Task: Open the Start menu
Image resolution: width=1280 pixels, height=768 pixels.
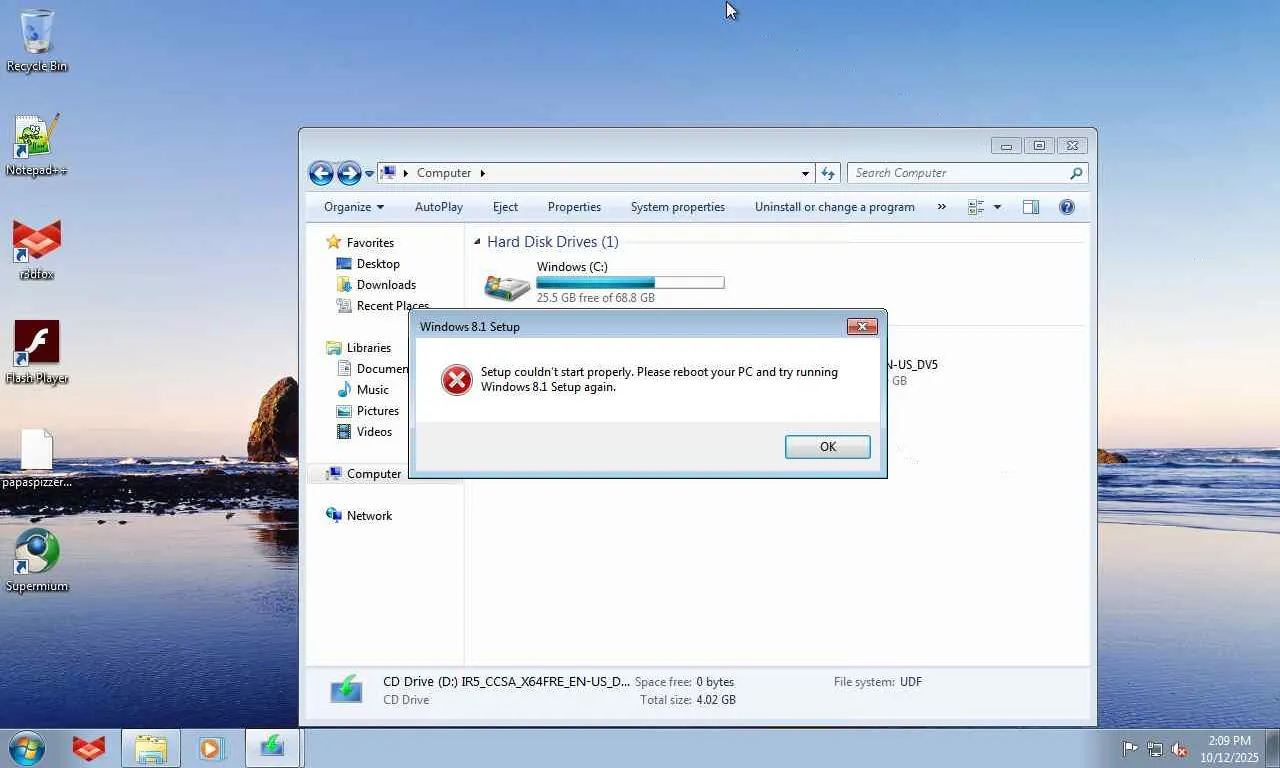Action: tap(27, 748)
